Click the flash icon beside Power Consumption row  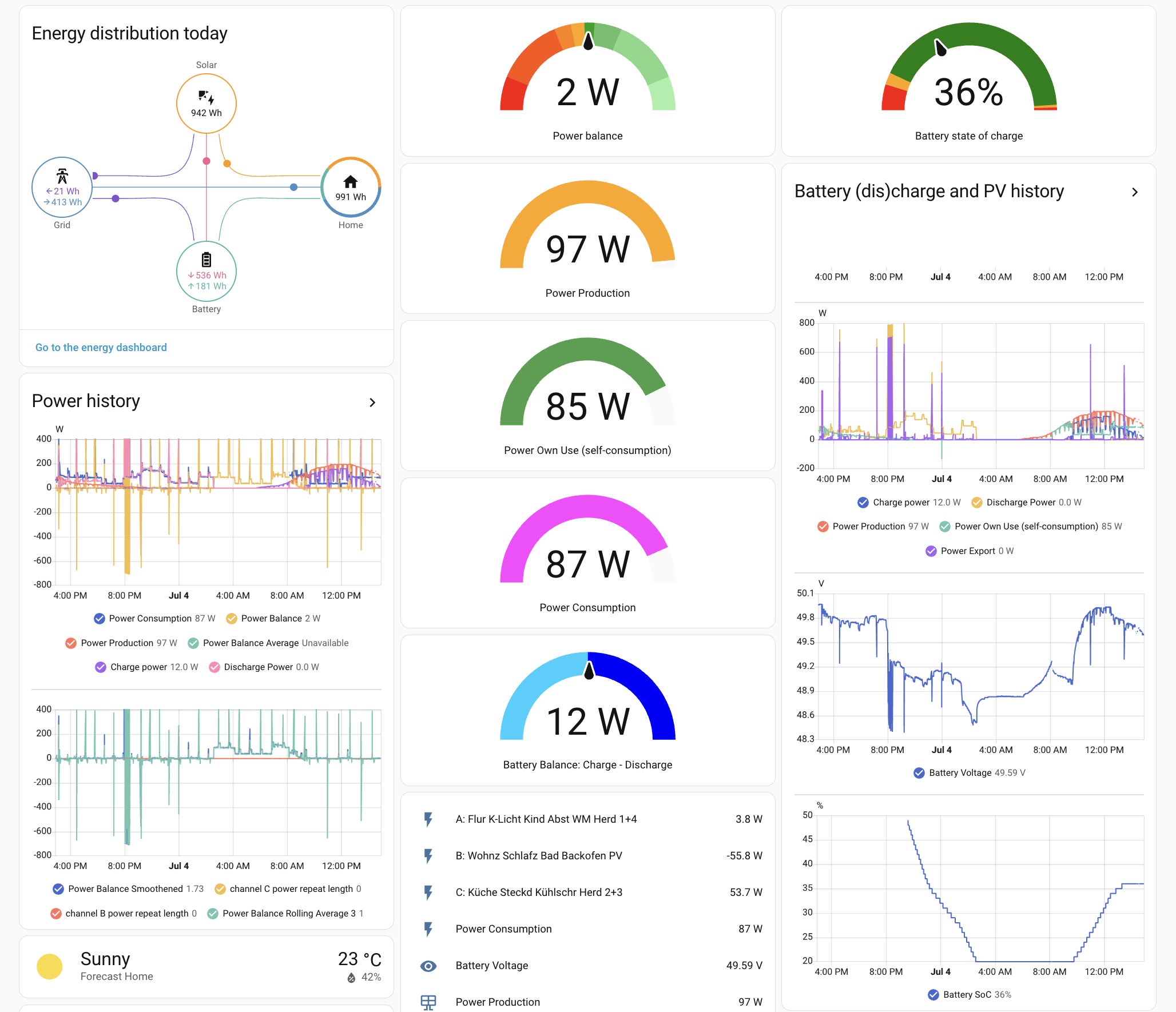pos(428,929)
